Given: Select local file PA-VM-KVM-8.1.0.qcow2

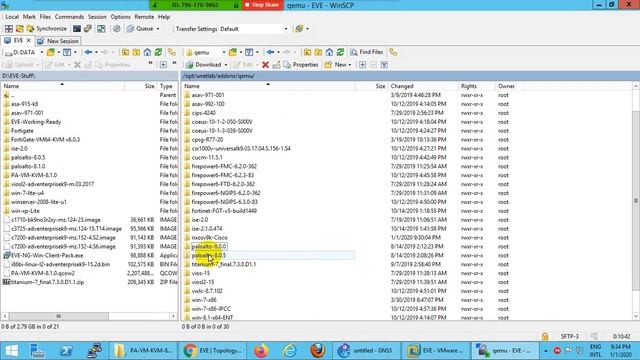Looking at the screenshot, I should tap(43, 273).
